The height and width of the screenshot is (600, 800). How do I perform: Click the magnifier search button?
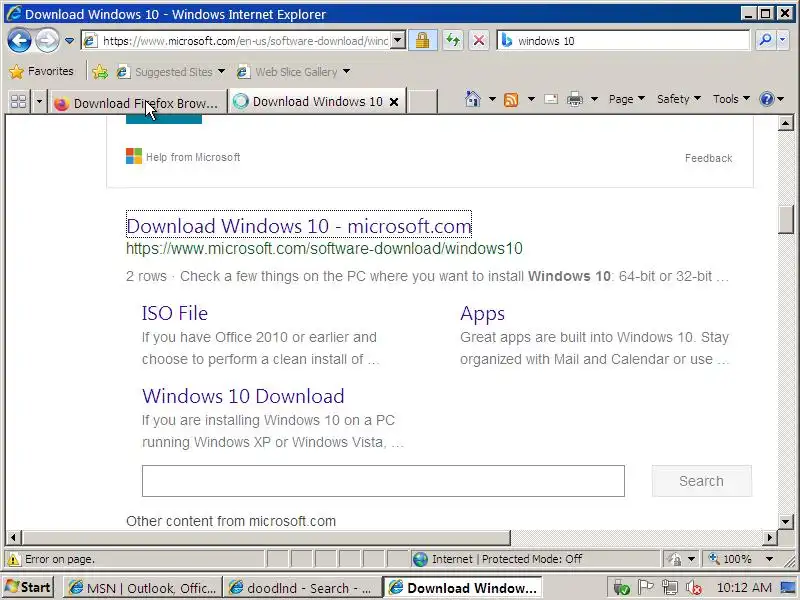[x=765, y=40]
